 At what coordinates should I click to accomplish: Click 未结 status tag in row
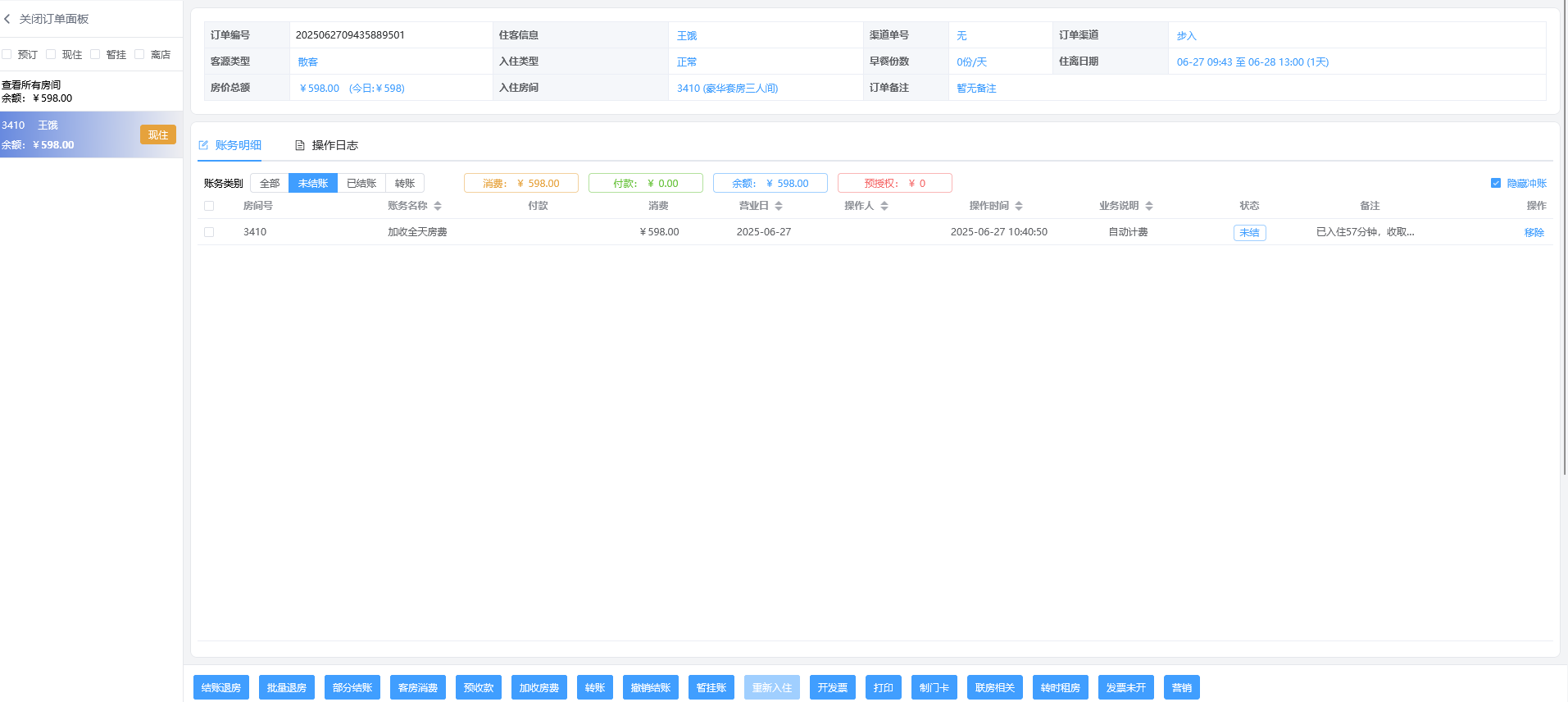[x=1249, y=232]
